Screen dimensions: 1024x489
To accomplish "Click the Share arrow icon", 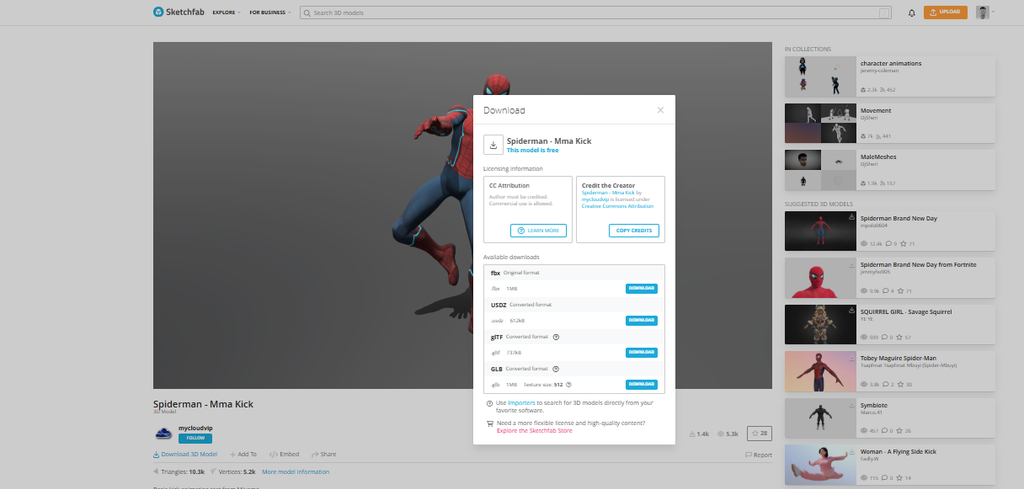I will (x=315, y=454).
